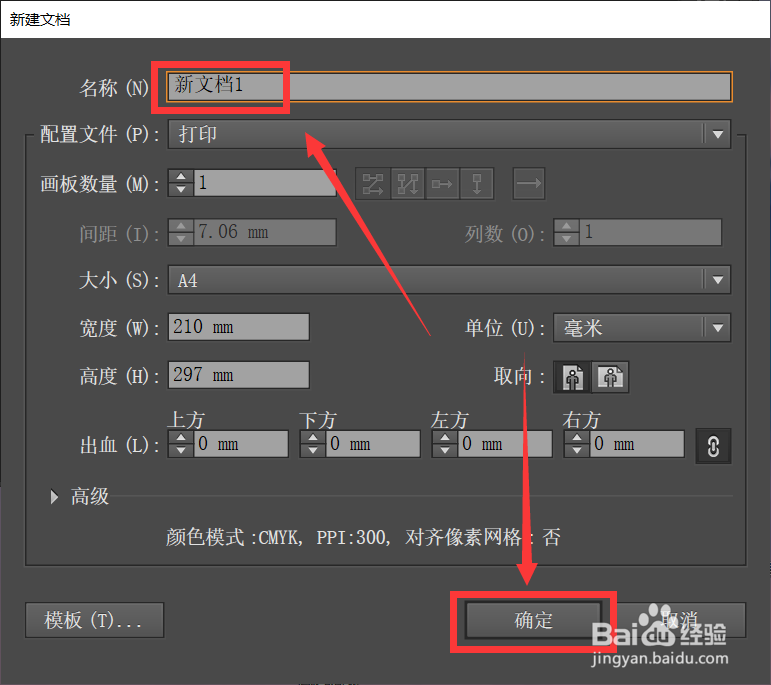Viewport: 771px width, 685px height.
Task: Choose portrait orientation icon
Action: pos(572,377)
